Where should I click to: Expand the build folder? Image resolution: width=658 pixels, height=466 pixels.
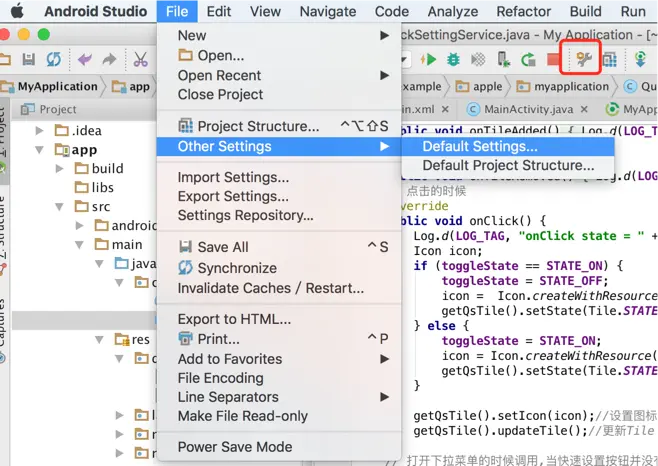point(60,168)
